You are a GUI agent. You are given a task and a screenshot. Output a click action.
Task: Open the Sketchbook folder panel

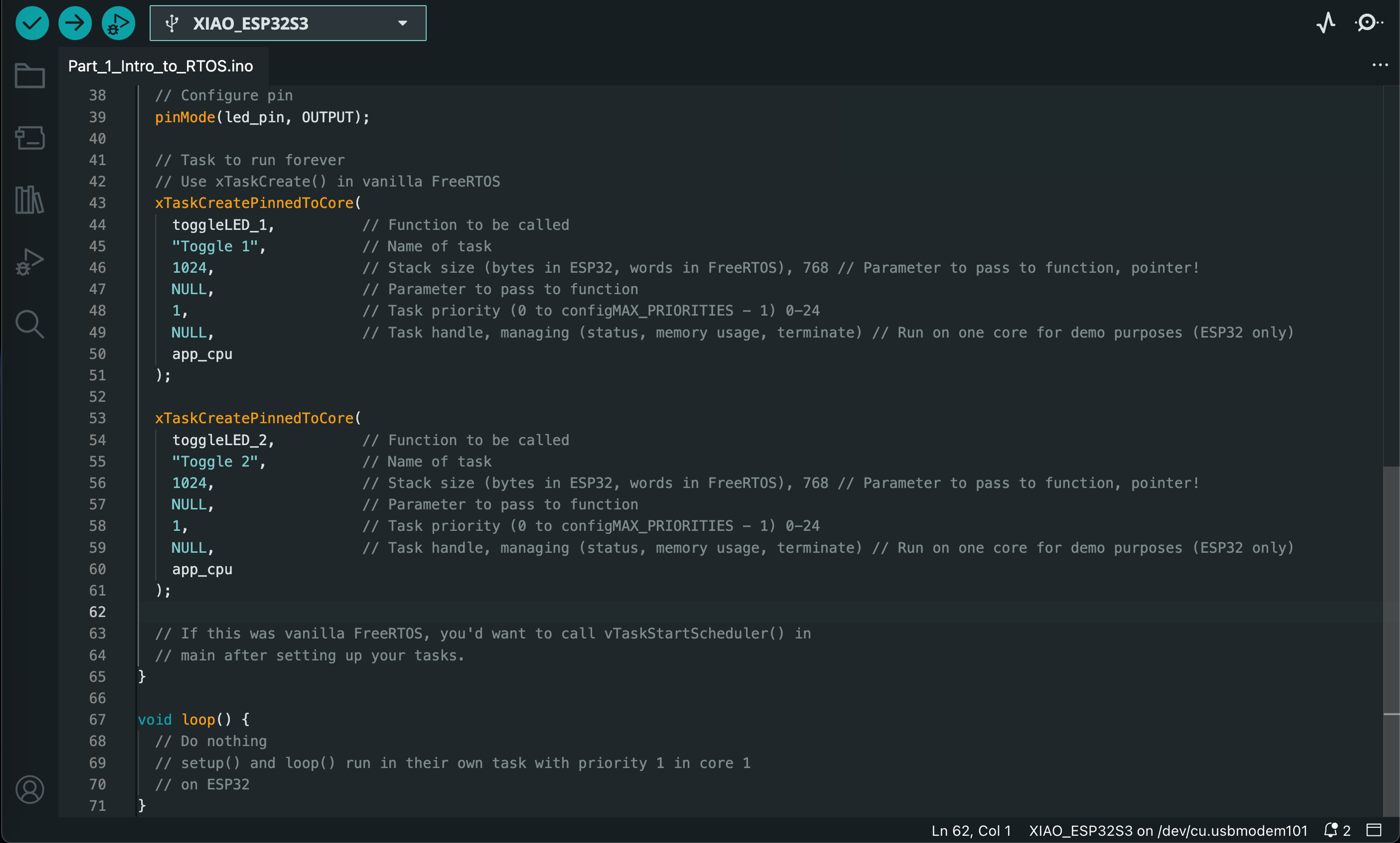click(x=30, y=75)
